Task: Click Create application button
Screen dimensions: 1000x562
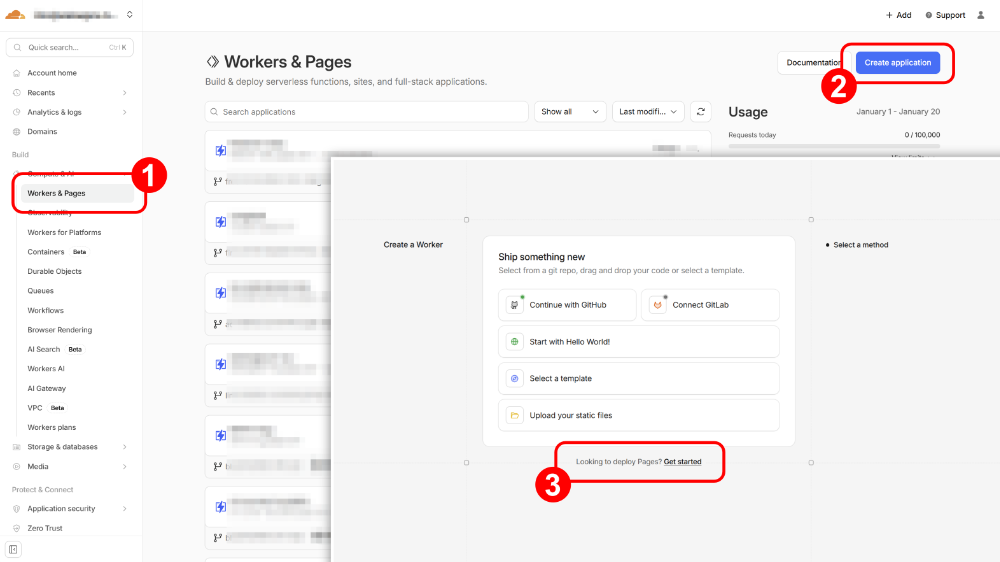Action: pyautogui.click(x=897, y=63)
